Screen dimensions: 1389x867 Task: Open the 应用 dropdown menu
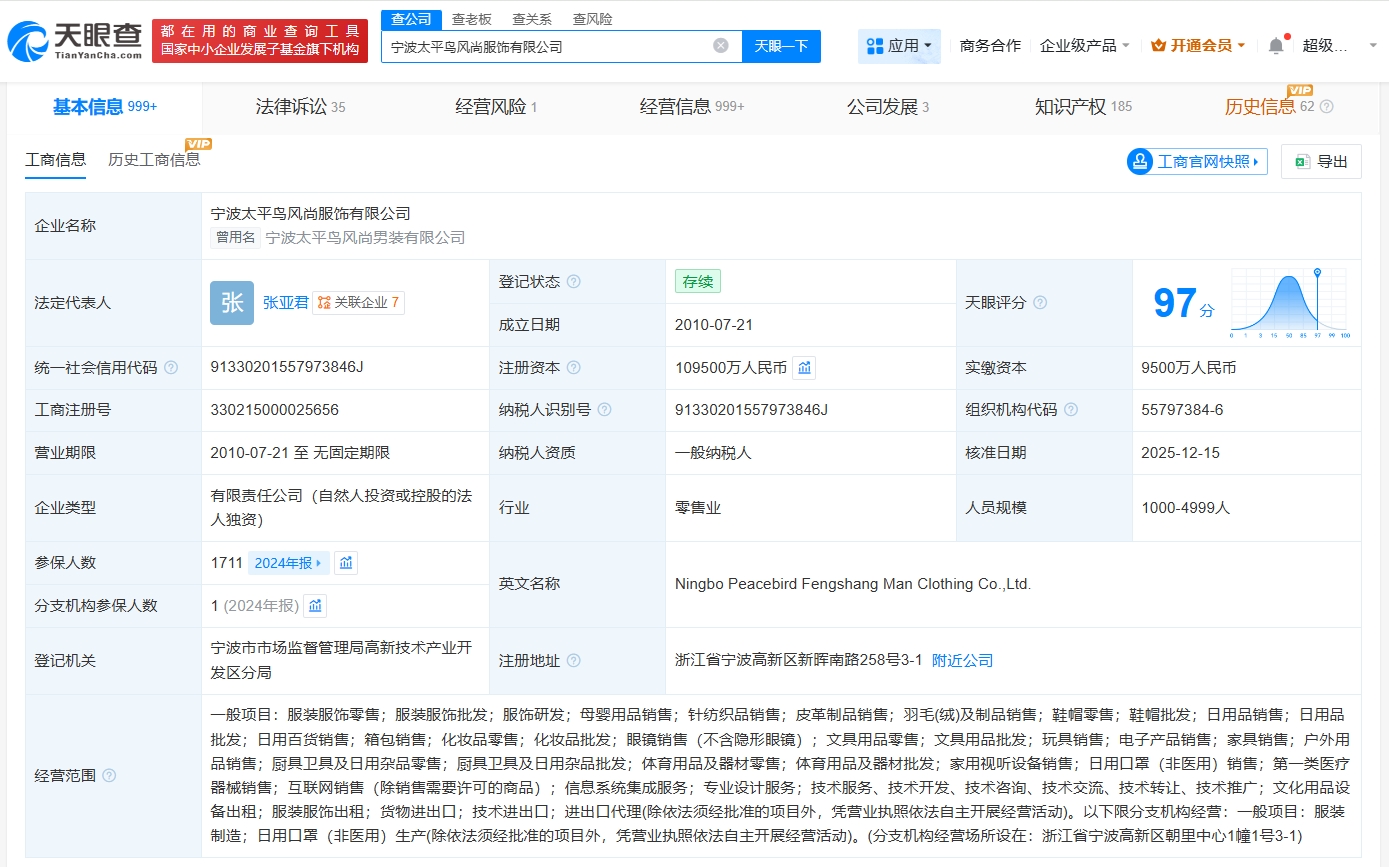[898, 46]
